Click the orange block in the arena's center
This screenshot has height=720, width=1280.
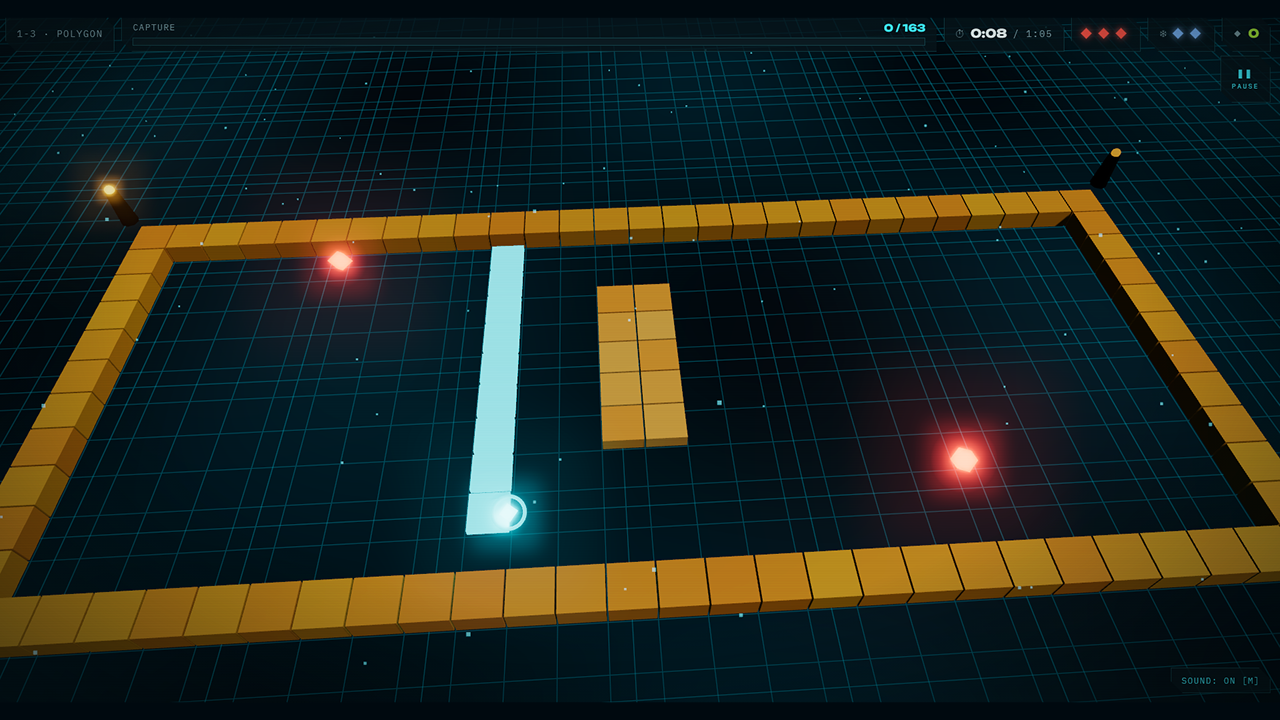point(641,365)
